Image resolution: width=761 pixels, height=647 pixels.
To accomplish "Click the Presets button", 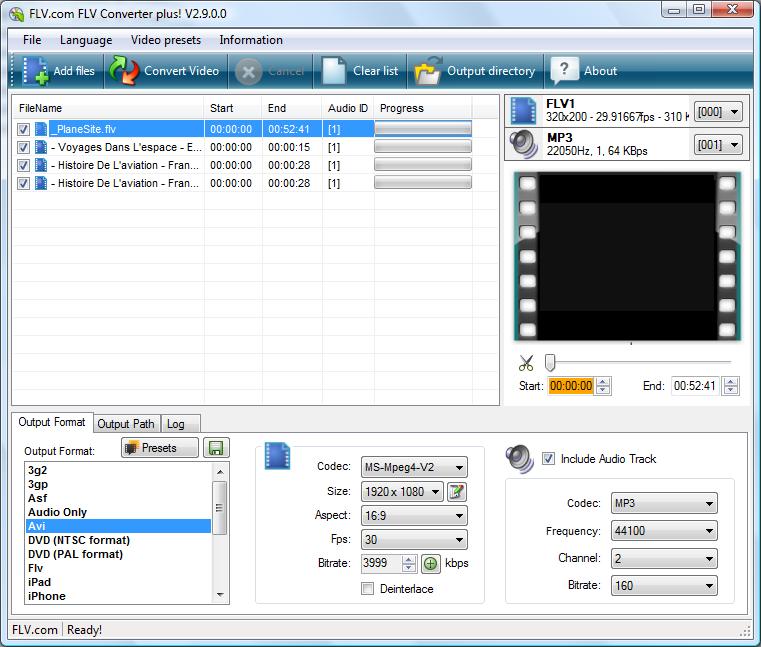I will (160, 448).
